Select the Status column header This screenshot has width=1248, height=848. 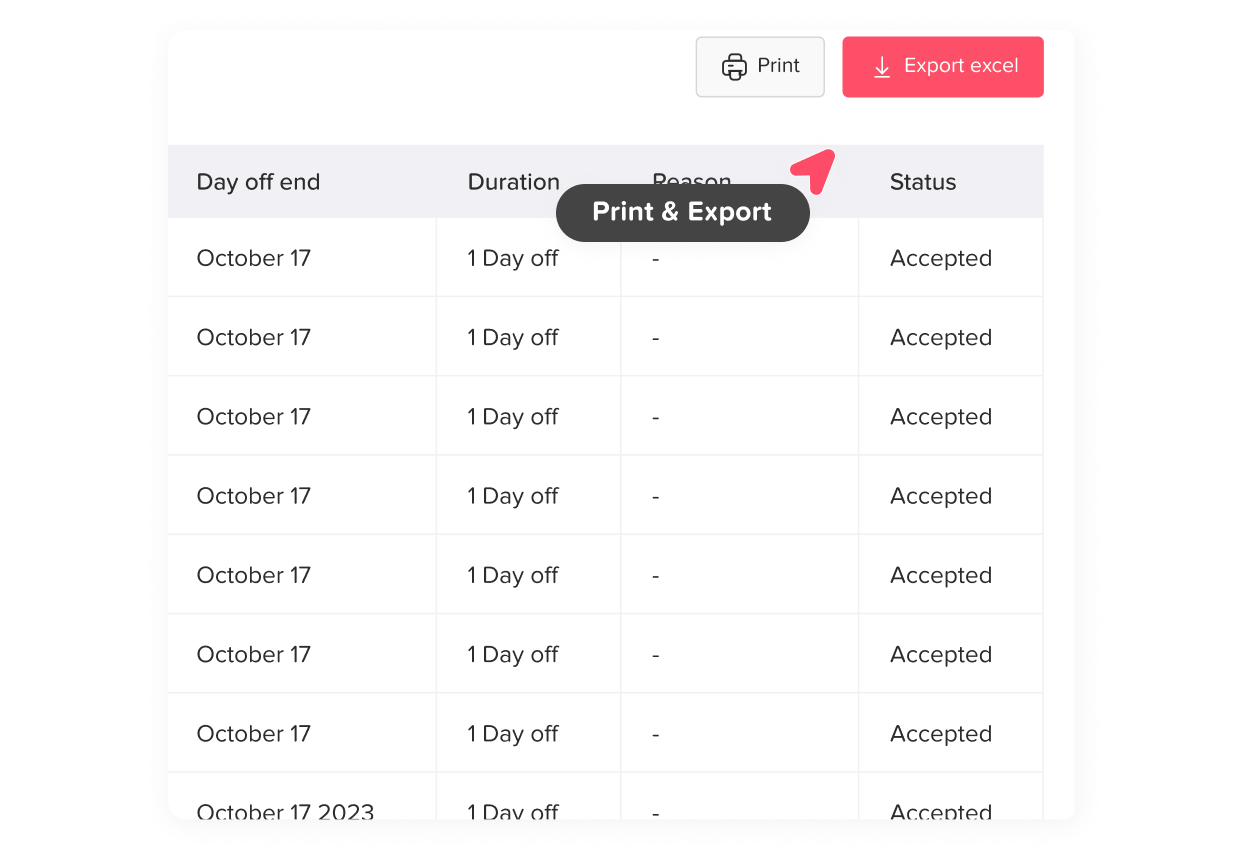[x=923, y=182]
